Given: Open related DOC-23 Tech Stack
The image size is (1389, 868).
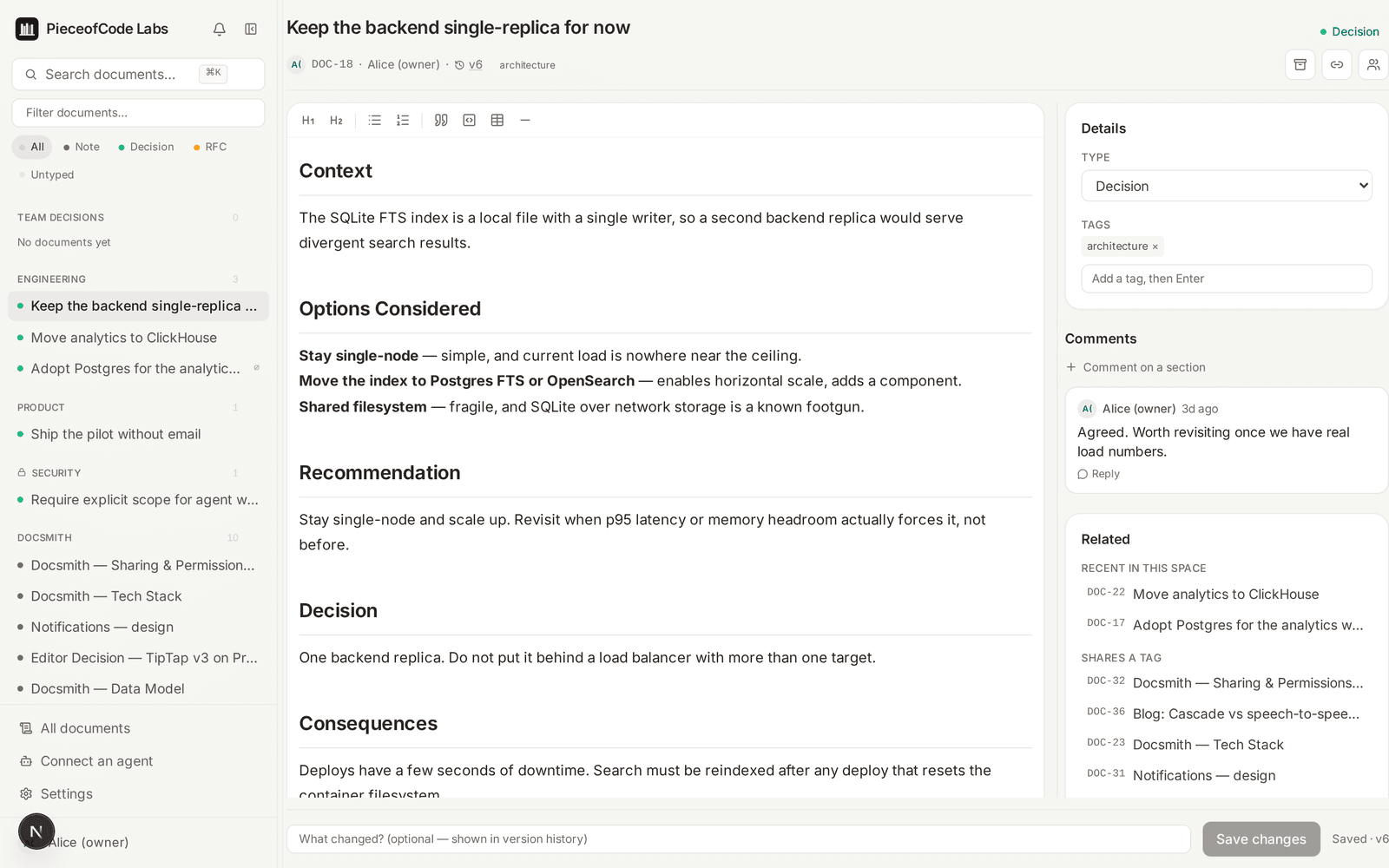Looking at the screenshot, I should tap(1226, 745).
